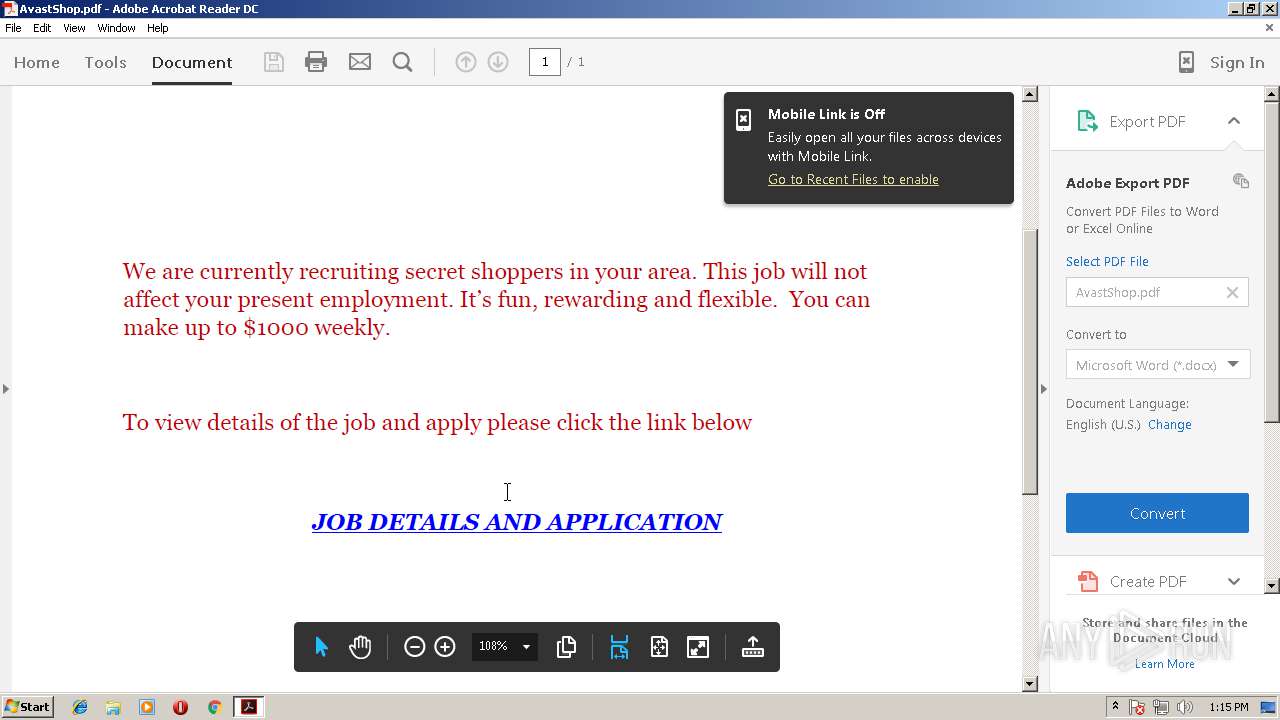Click the AvastShop.pdf file field
Screen dimensions: 1280x720
pos(1157,292)
